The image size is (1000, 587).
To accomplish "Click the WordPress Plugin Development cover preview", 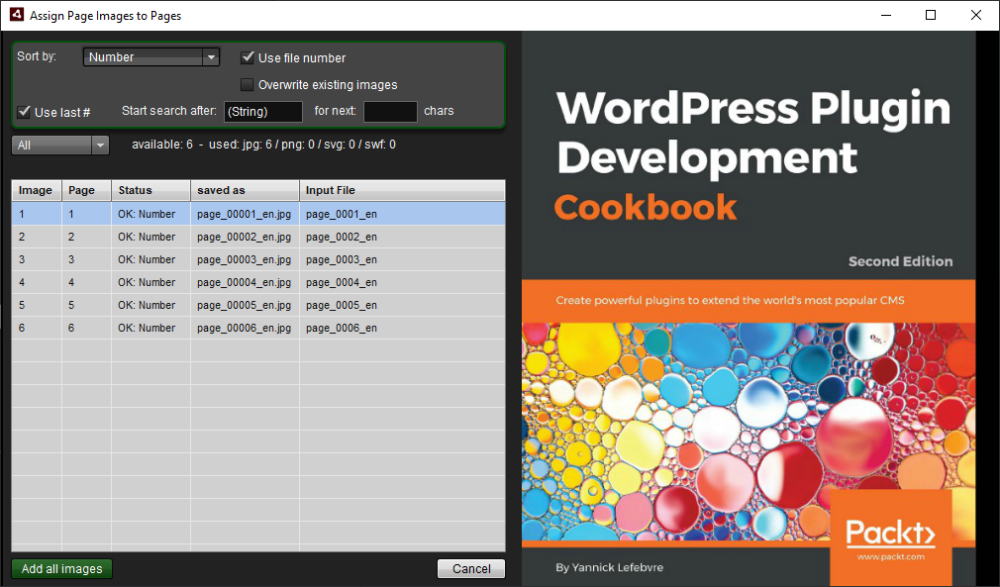I will tap(749, 308).
